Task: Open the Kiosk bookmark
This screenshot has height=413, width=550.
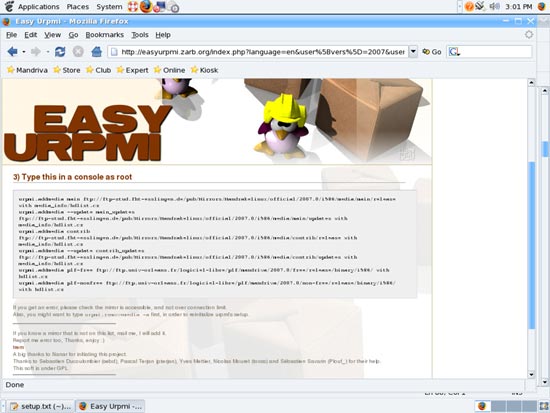Action: pos(204,70)
